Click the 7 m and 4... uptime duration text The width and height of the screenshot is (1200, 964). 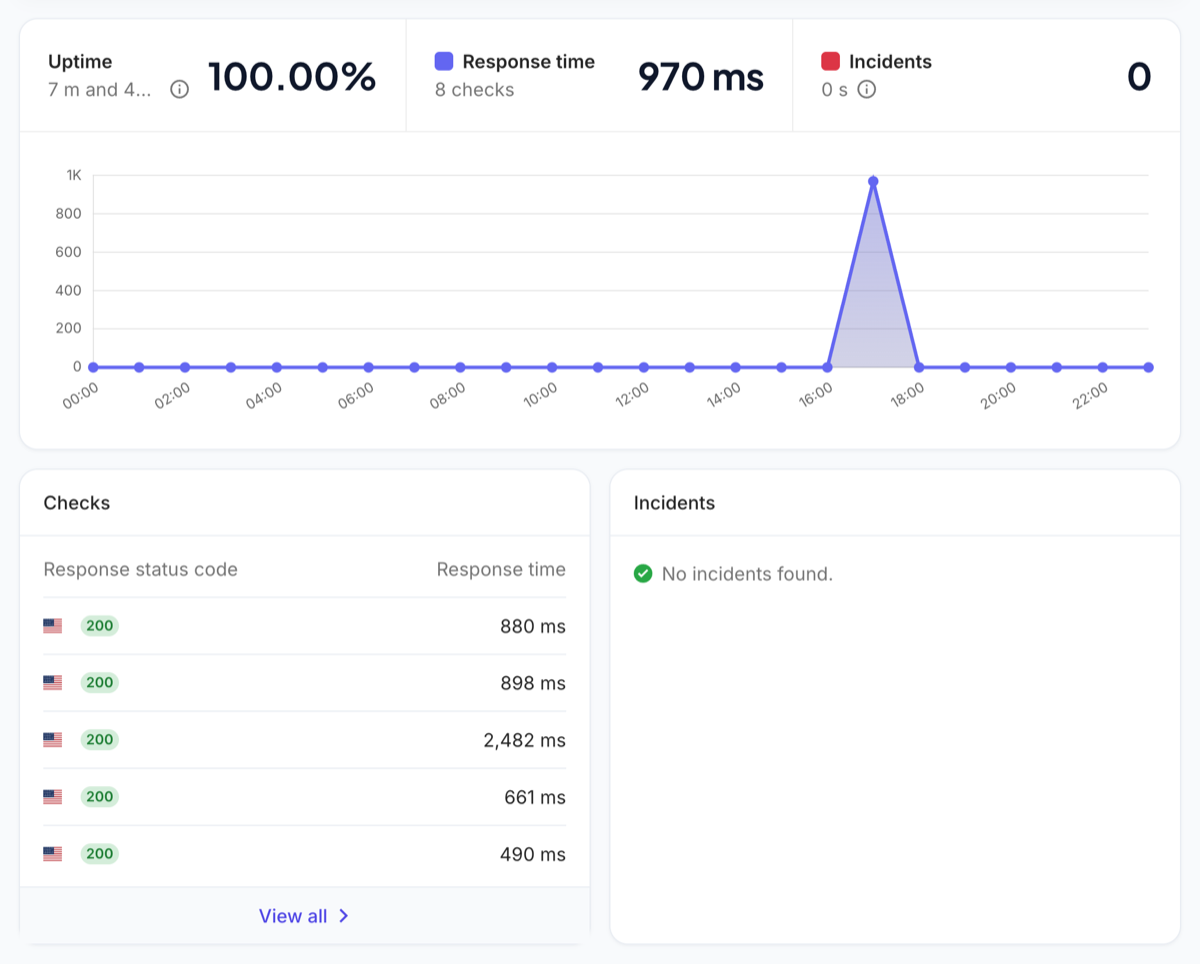pos(100,90)
